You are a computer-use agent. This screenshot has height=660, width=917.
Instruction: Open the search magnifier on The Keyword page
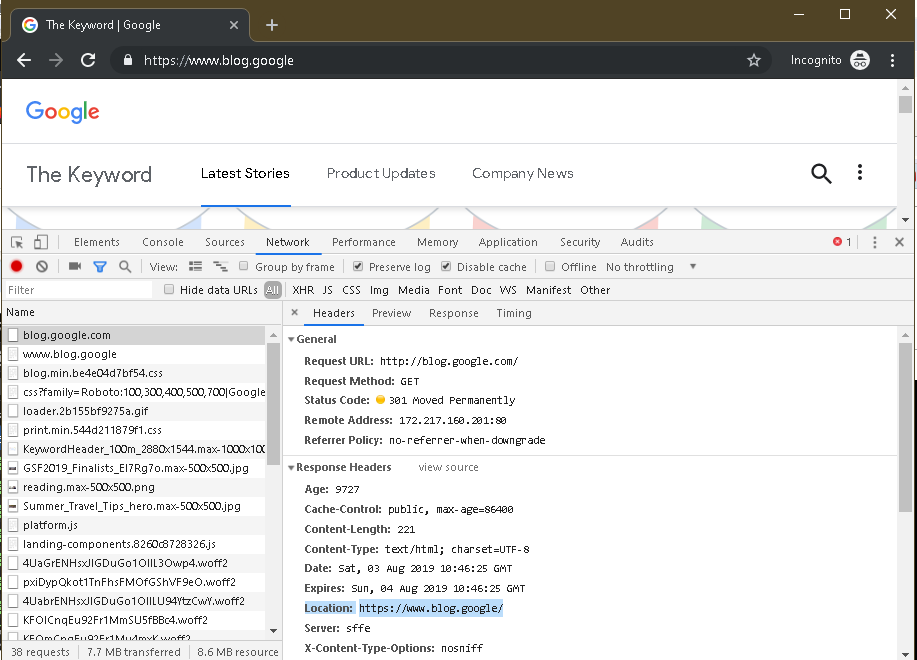click(821, 174)
